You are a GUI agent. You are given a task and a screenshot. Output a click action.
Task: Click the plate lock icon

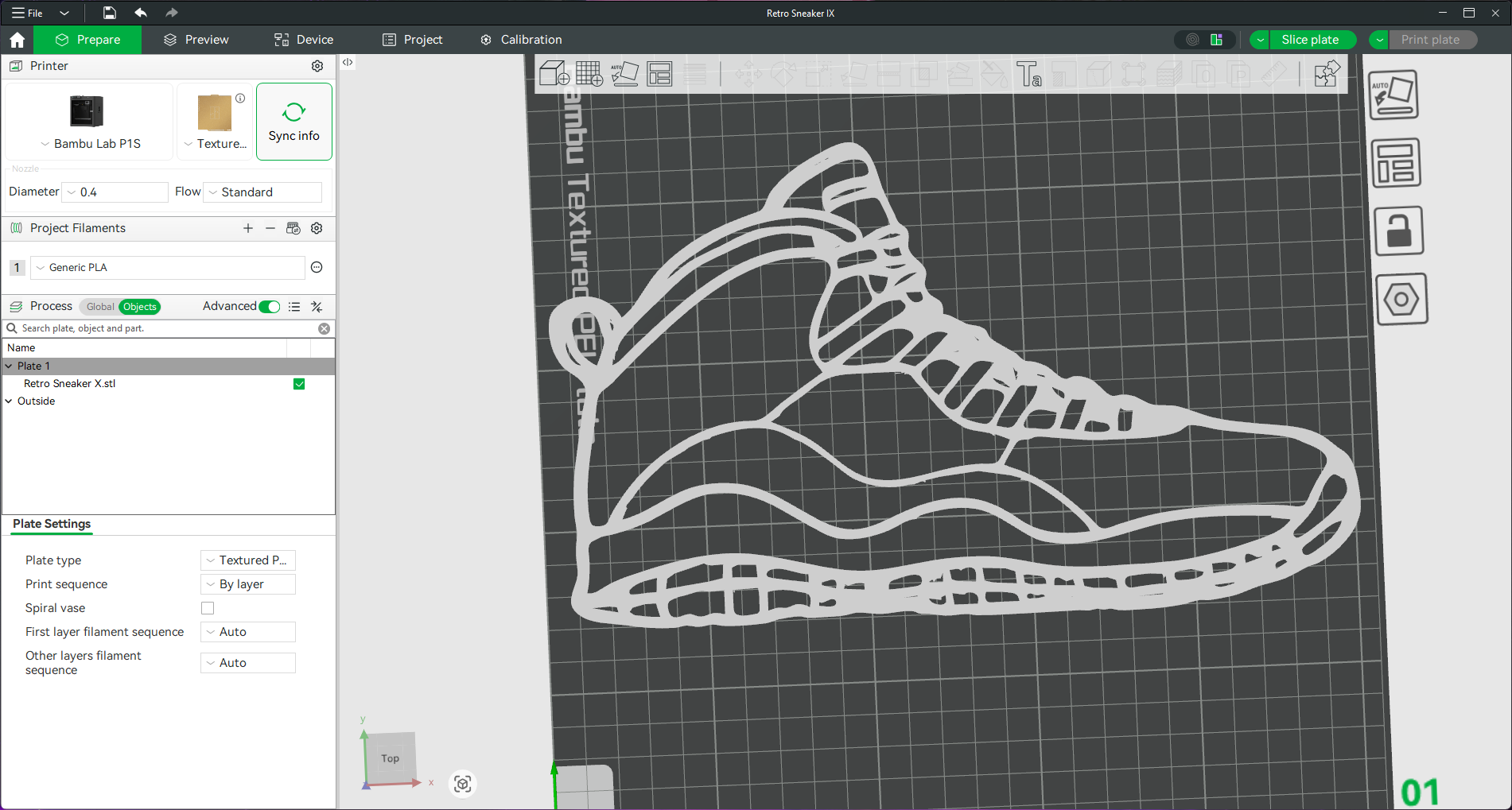(x=1398, y=231)
